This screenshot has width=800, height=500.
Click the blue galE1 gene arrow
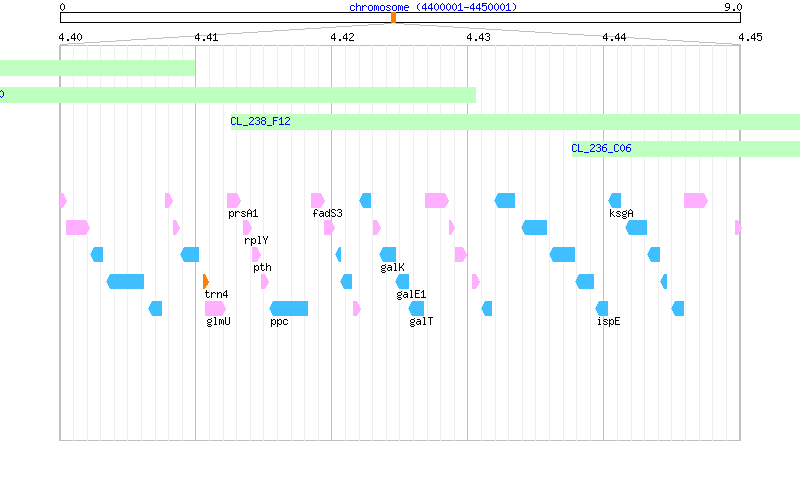pyautogui.click(x=403, y=282)
